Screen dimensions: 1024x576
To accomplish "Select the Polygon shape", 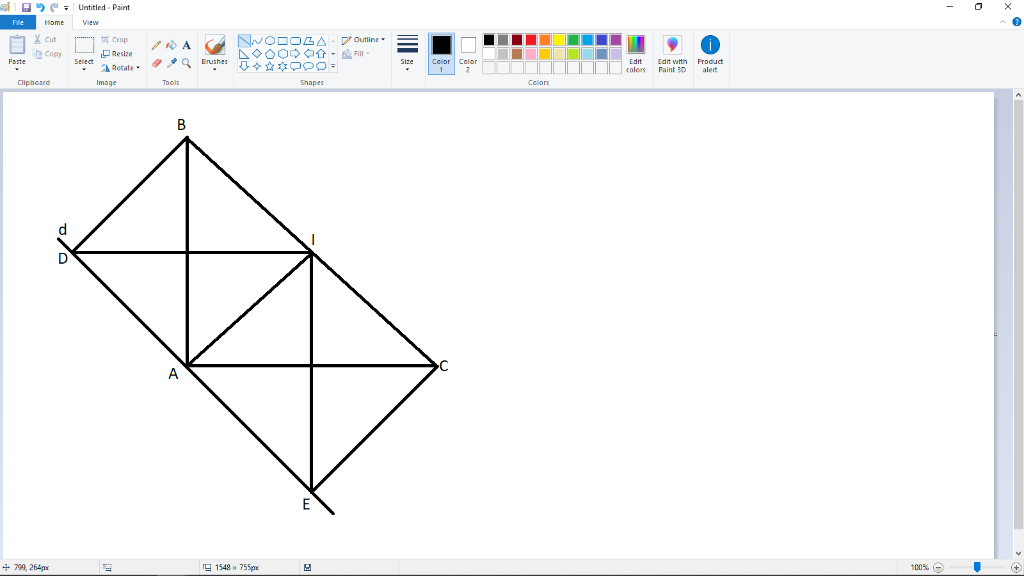I will (x=308, y=40).
